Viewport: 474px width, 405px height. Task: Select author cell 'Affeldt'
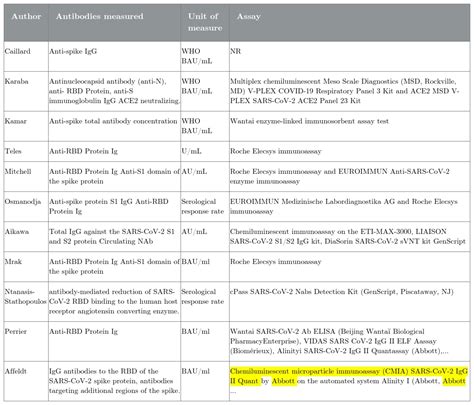(26, 381)
